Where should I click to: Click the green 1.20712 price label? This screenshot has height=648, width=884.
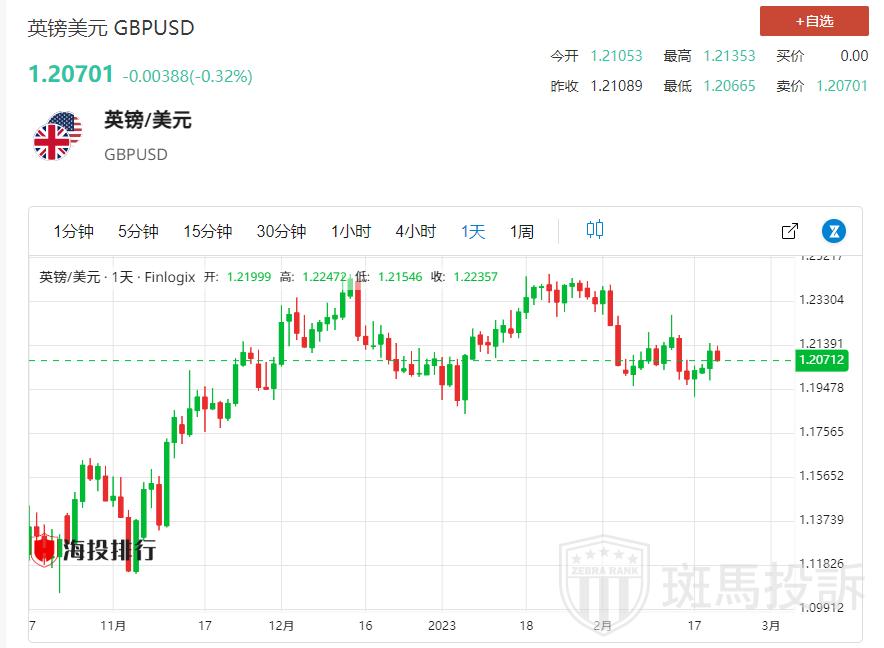pyautogui.click(x=821, y=360)
